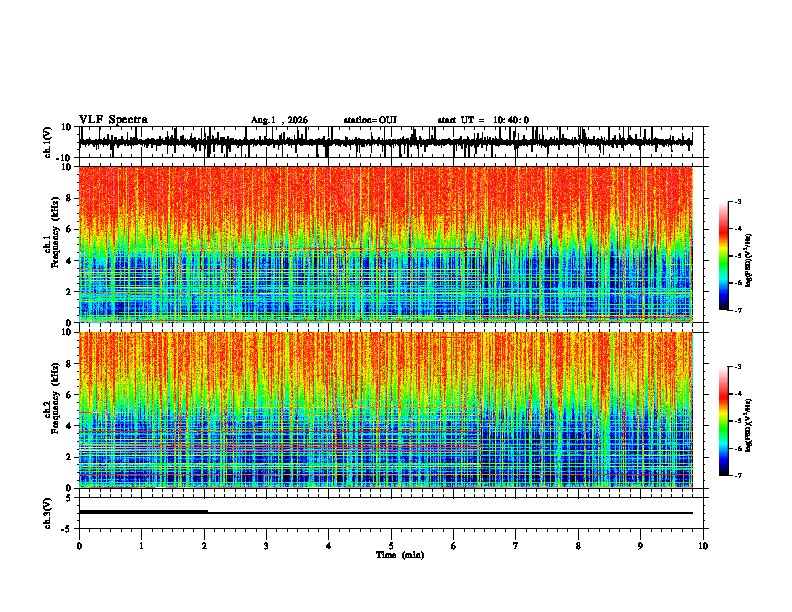The width and height of the screenshot is (792, 612).
Task: Click the time axis tick label '10'
Action: tap(703, 546)
